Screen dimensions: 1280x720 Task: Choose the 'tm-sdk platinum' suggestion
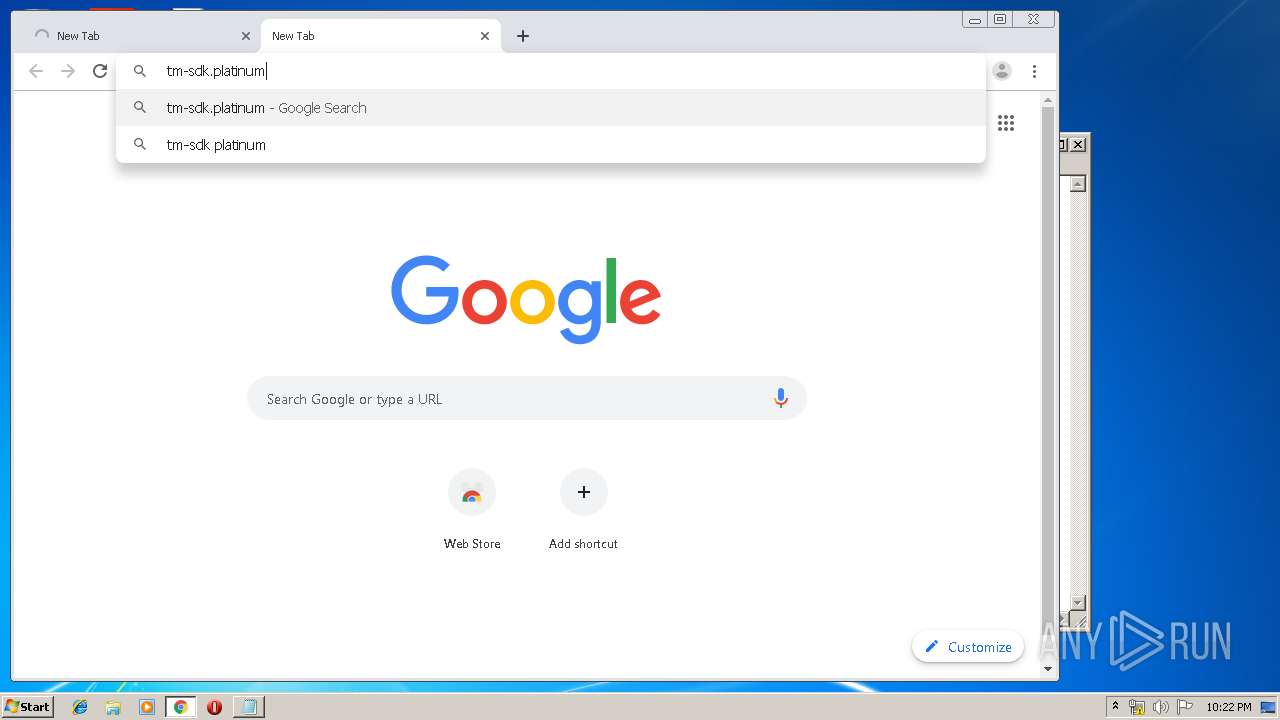551,145
